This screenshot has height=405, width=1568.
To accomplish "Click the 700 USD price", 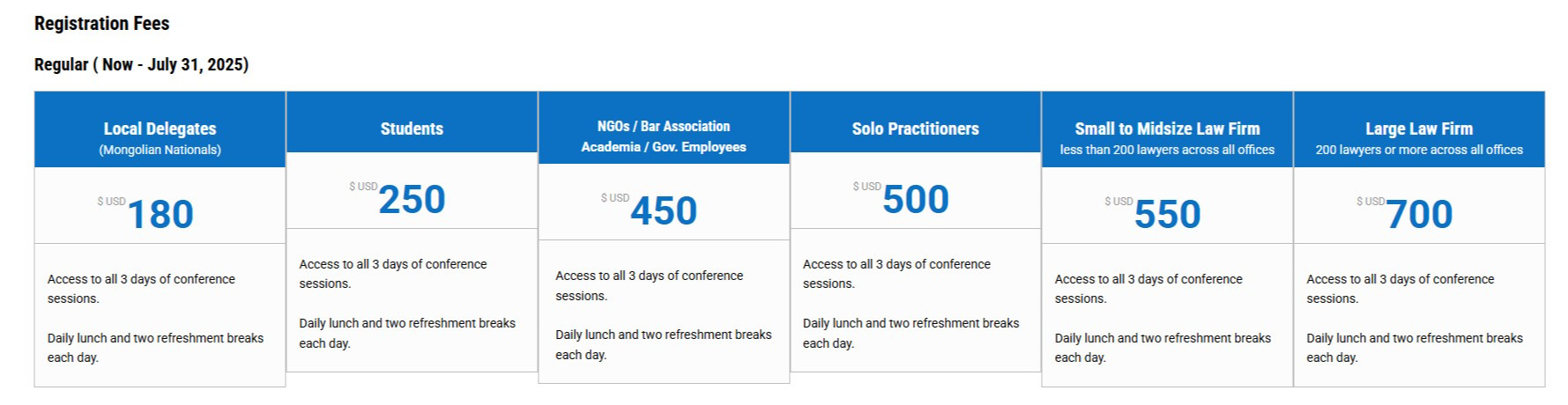I will [1419, 214].
